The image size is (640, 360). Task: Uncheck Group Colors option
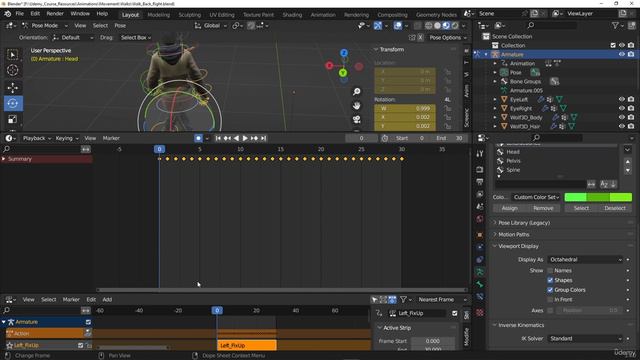[x=550, y=290]
